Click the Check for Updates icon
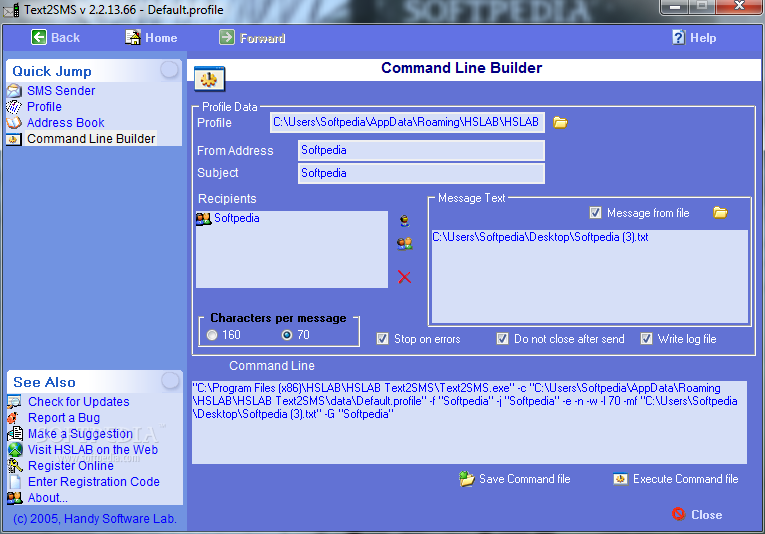This screenshot has width=765, height=534. [15, 402]
